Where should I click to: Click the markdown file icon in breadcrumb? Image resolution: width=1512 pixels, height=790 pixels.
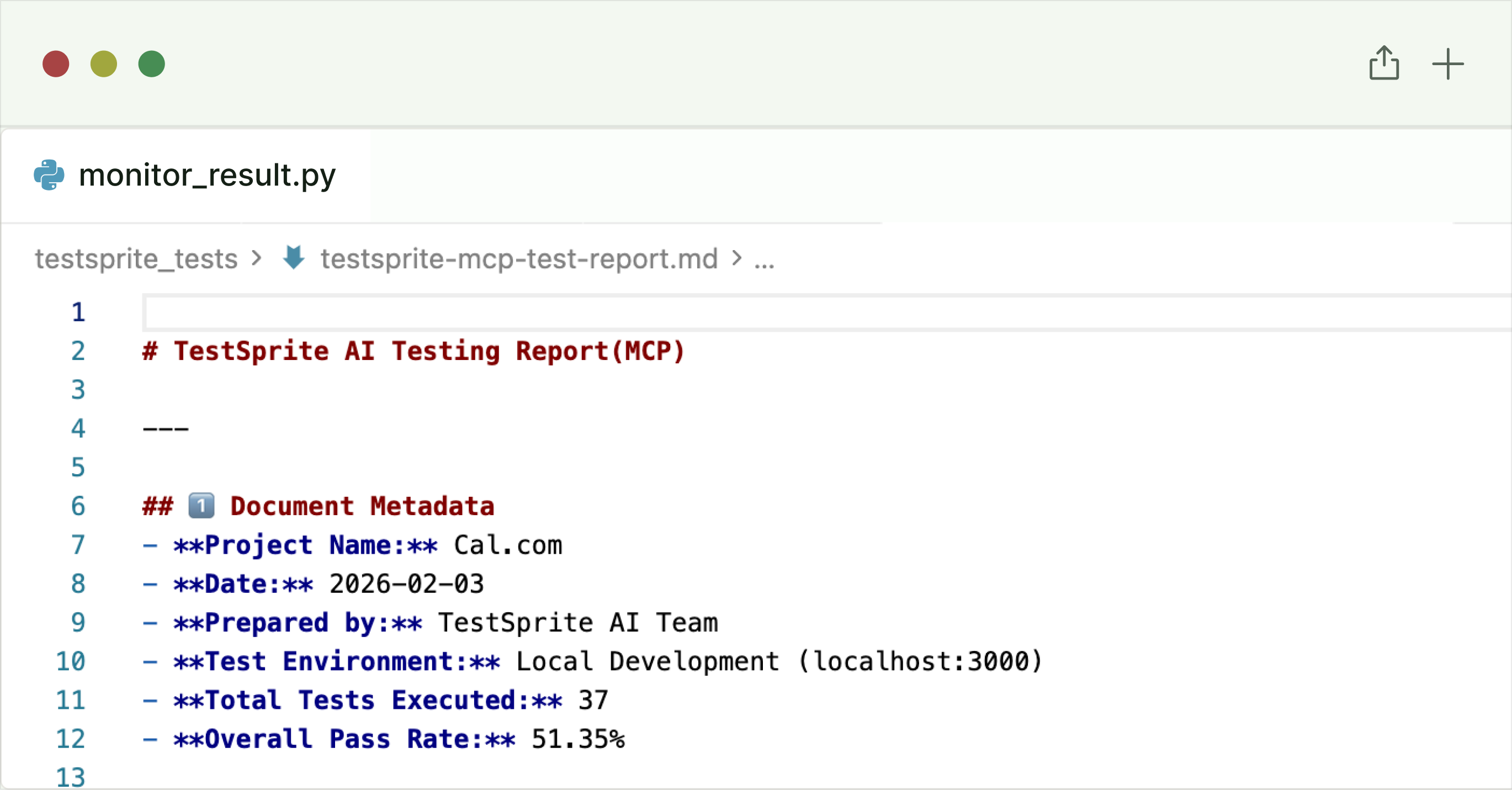tap(294, 258)
